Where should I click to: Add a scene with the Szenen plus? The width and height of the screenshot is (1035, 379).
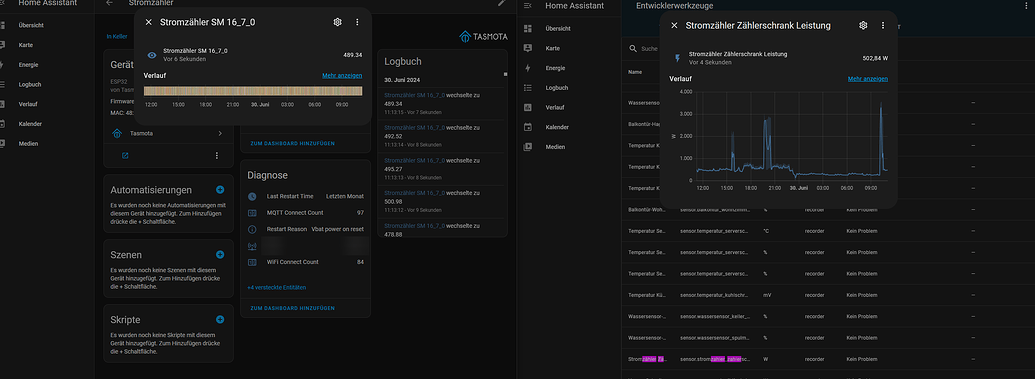point(220,254)
